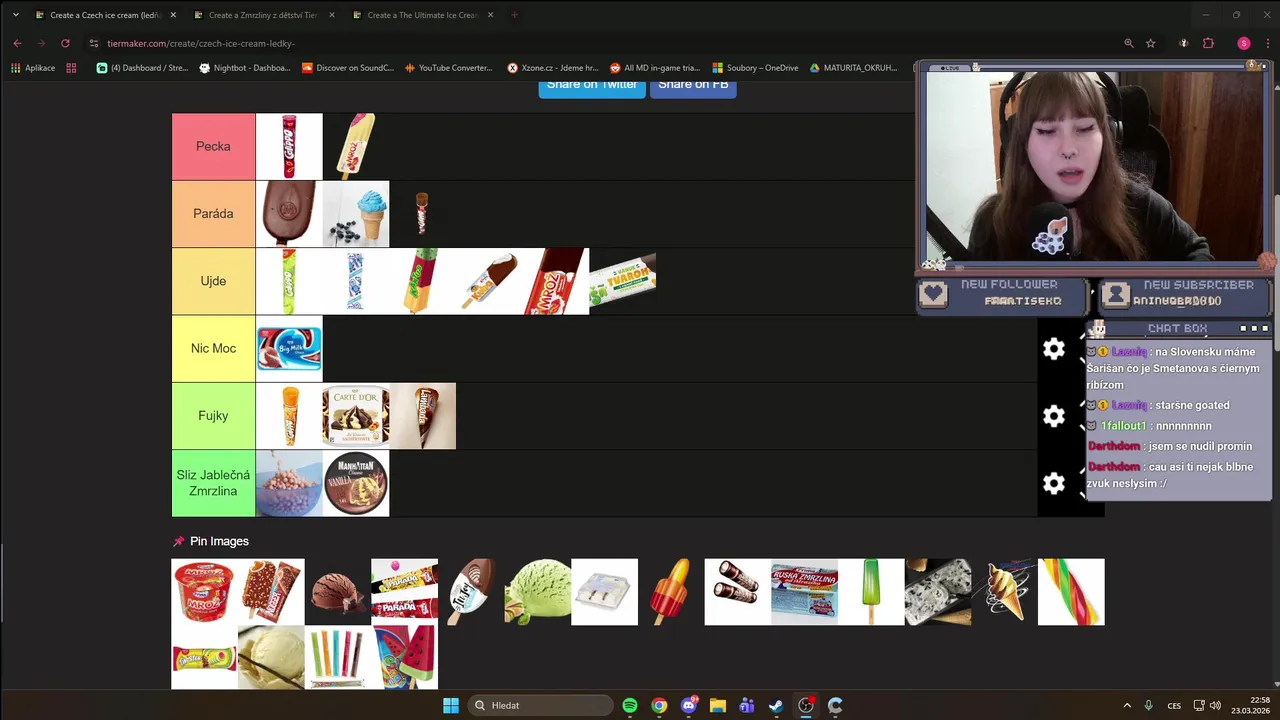The height and width of the screenshot is (720, 1280).
Task: Open the Windows Start menu
Action: pos(451,705)
